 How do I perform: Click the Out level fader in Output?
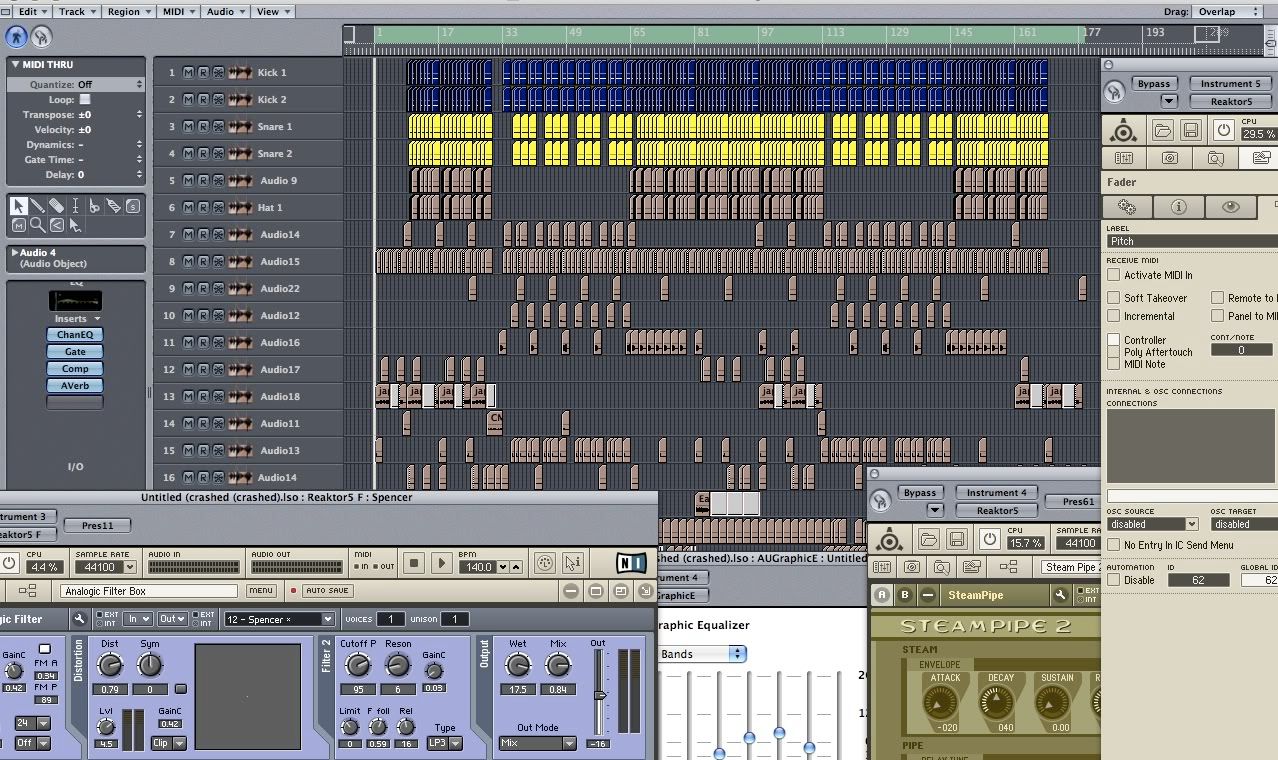(599, 695)
